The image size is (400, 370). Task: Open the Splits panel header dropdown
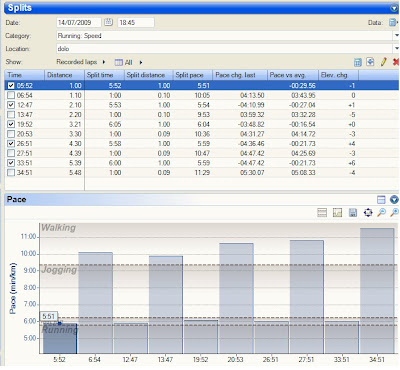[394, 8]
